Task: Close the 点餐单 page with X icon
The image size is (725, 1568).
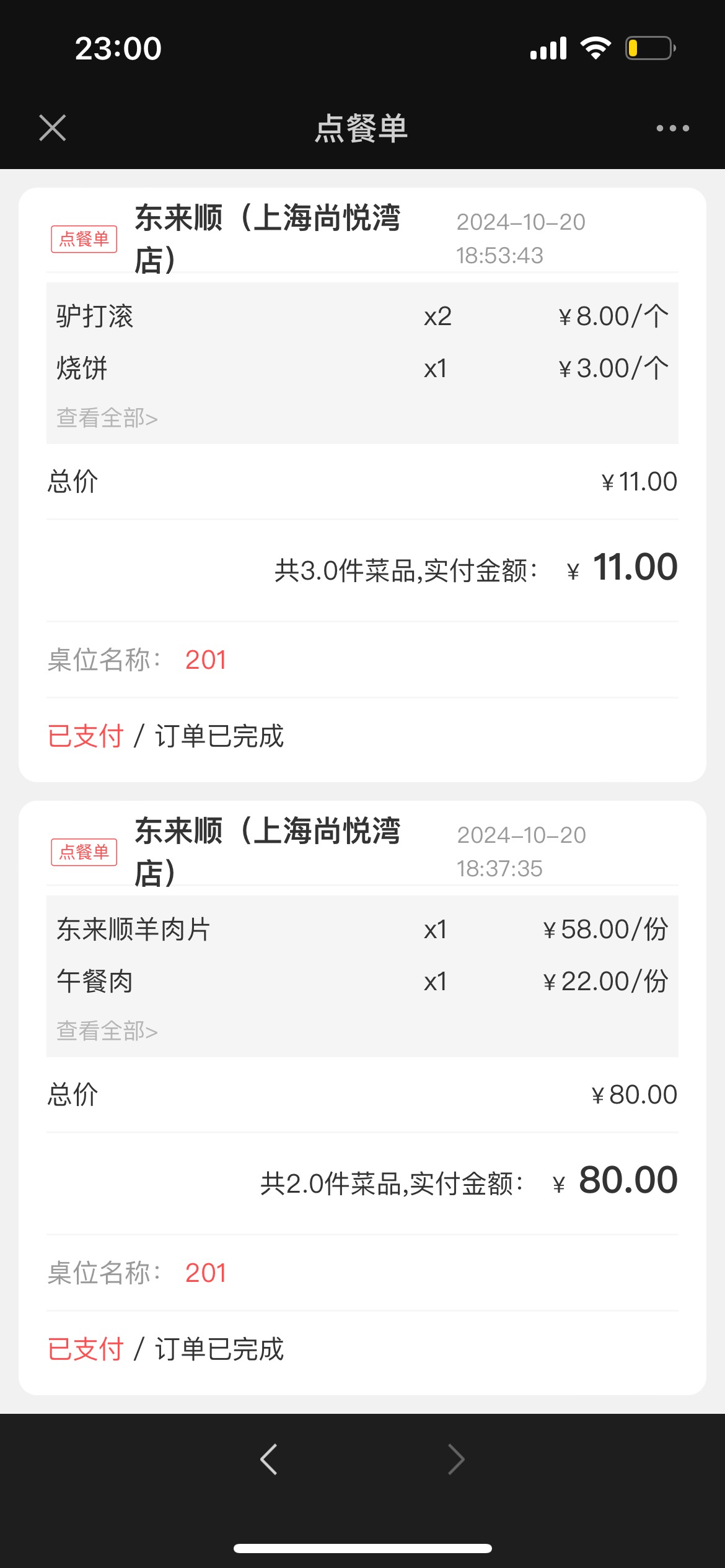Action: 53,128
